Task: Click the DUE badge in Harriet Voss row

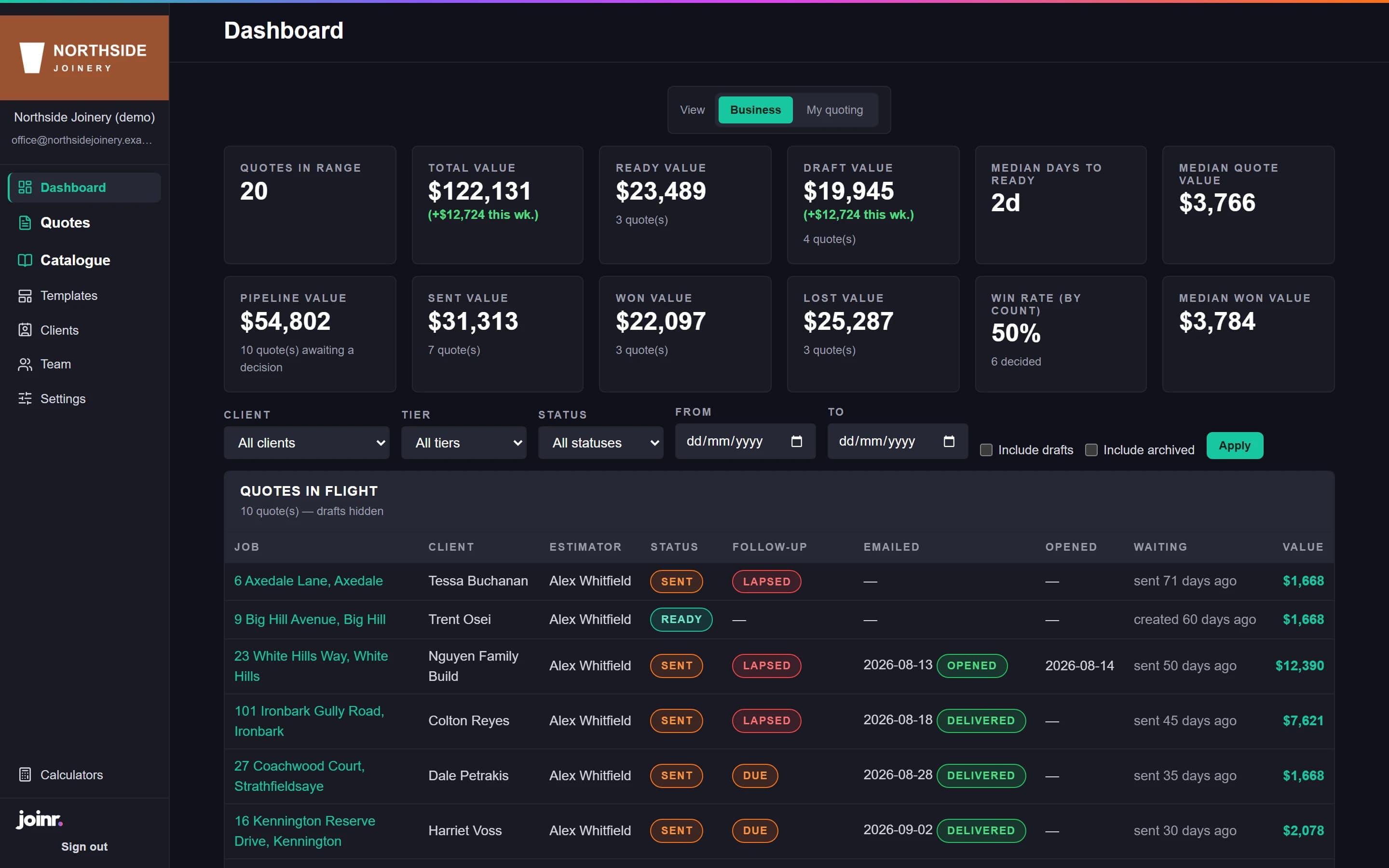Action: pyautogui.click(x=755, y=831)
